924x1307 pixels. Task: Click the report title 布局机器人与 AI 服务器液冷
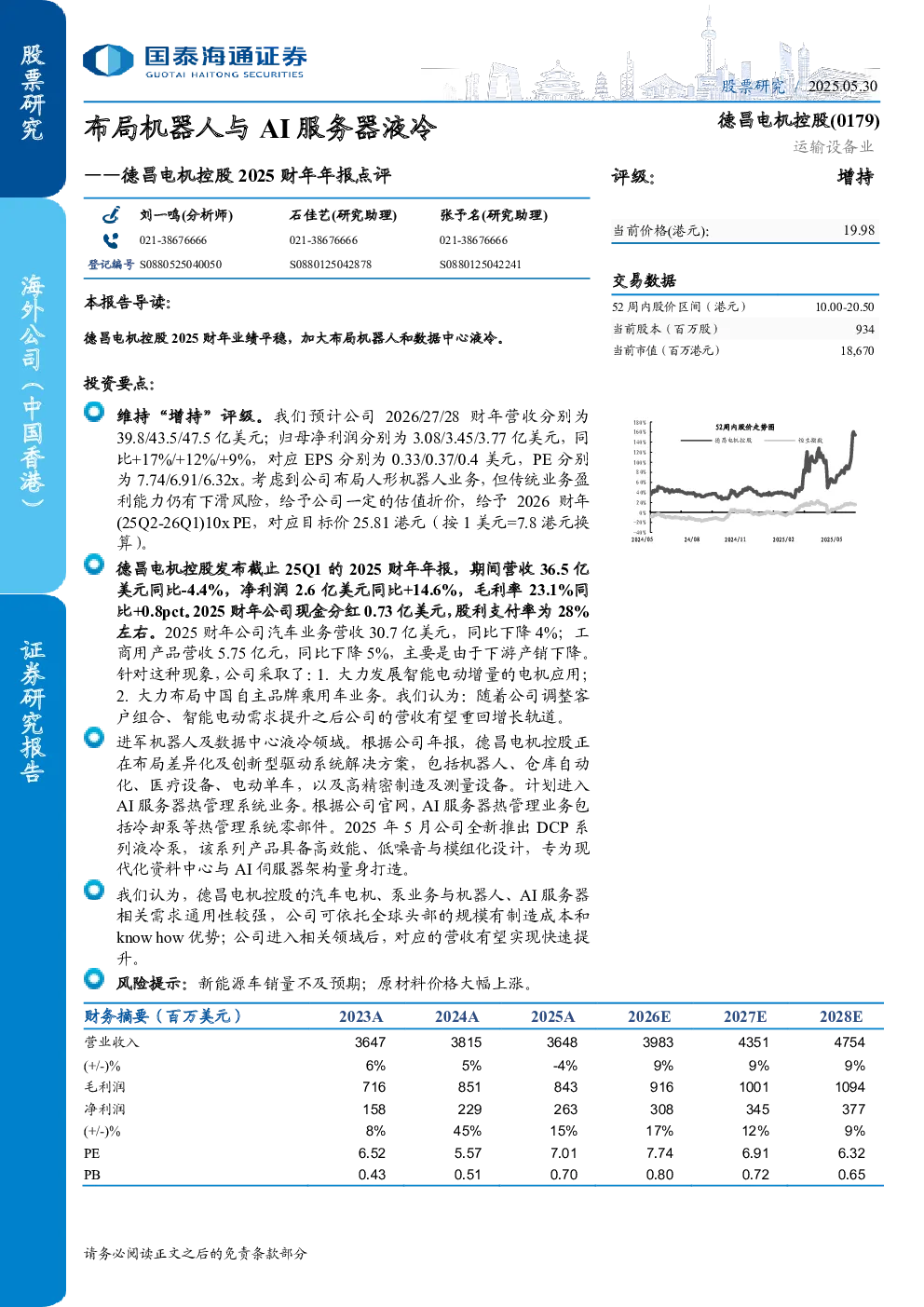260,128
